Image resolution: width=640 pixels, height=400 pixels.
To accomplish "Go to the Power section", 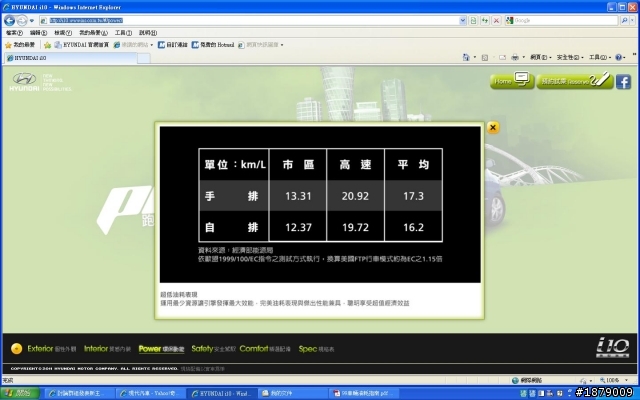I will [x=161, y=349].
